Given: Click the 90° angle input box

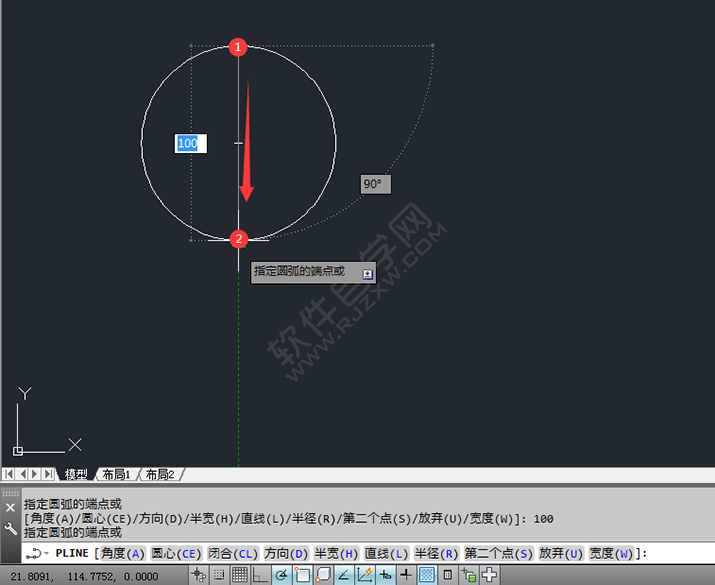Looking at the screenshot, I should [x=376, y=184].
